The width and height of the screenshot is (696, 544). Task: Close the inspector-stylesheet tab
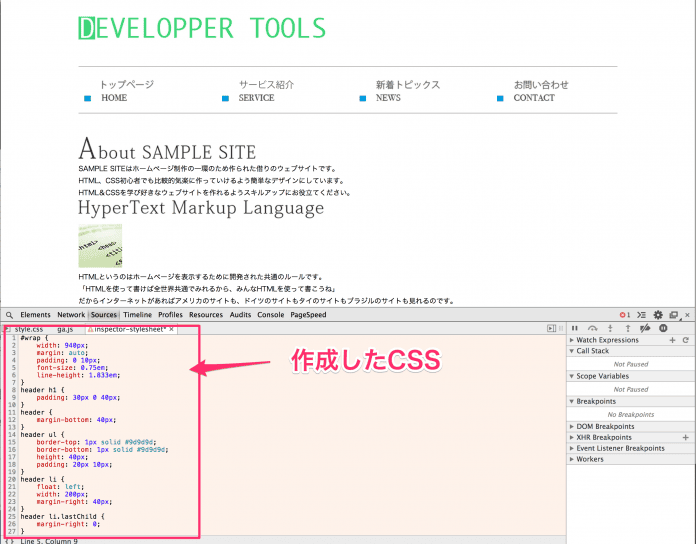171,329
